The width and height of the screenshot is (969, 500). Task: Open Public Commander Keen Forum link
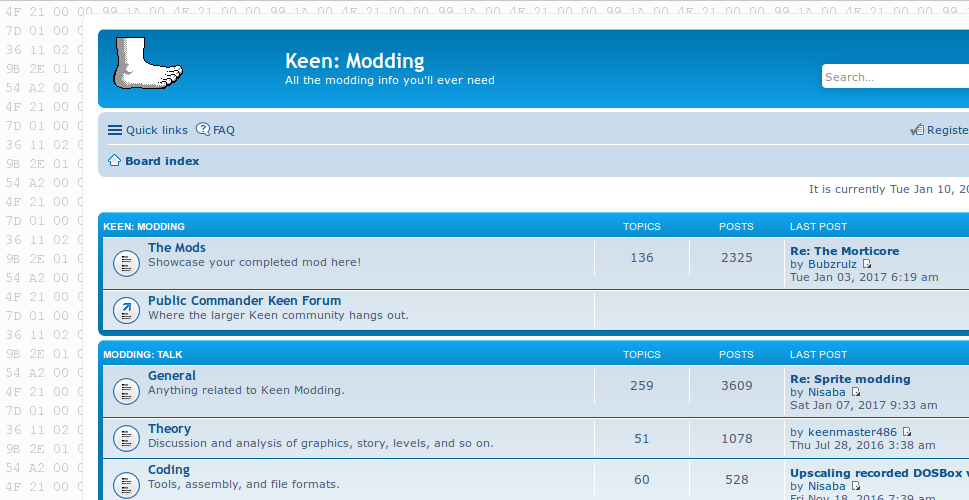(x=244, y=300)
